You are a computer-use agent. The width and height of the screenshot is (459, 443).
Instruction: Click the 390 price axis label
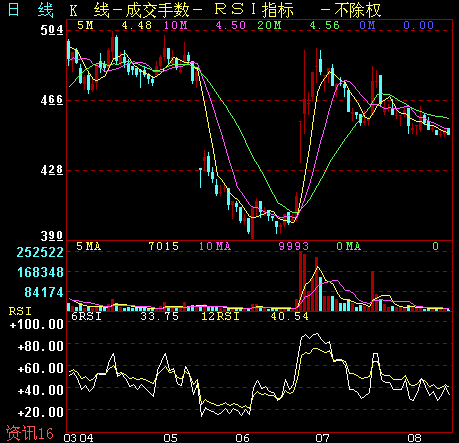point(52,236)
